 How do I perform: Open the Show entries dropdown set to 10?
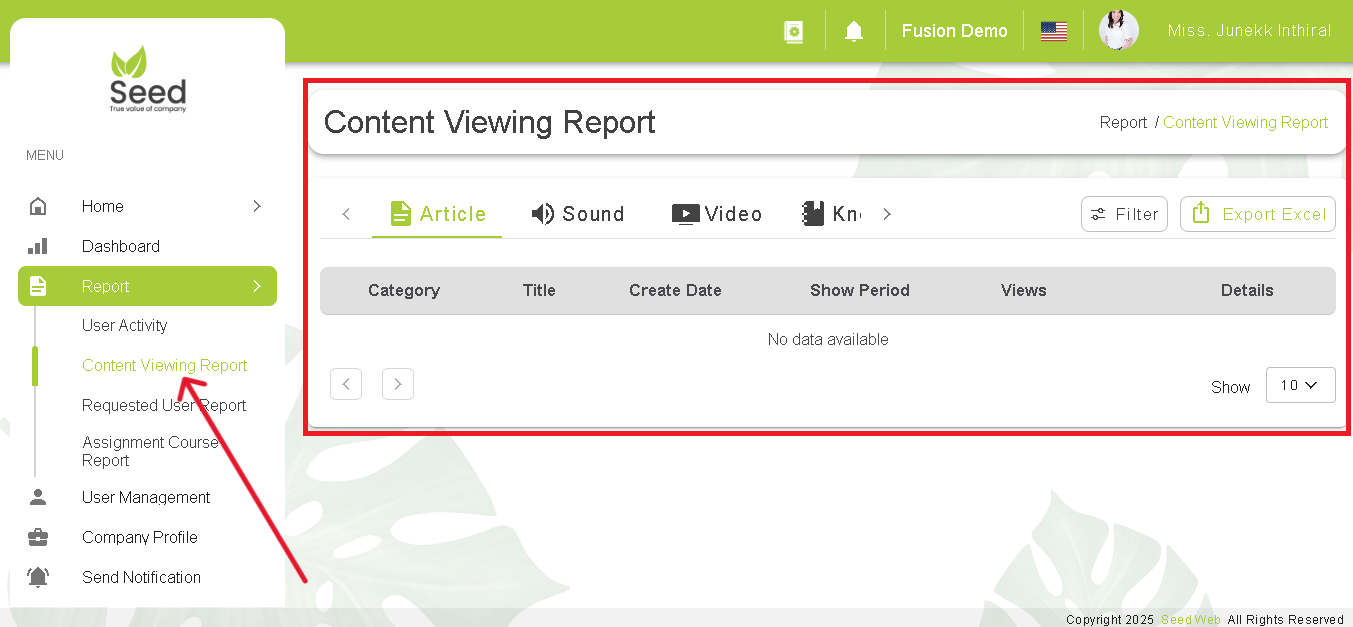(x=1300, y=385)
